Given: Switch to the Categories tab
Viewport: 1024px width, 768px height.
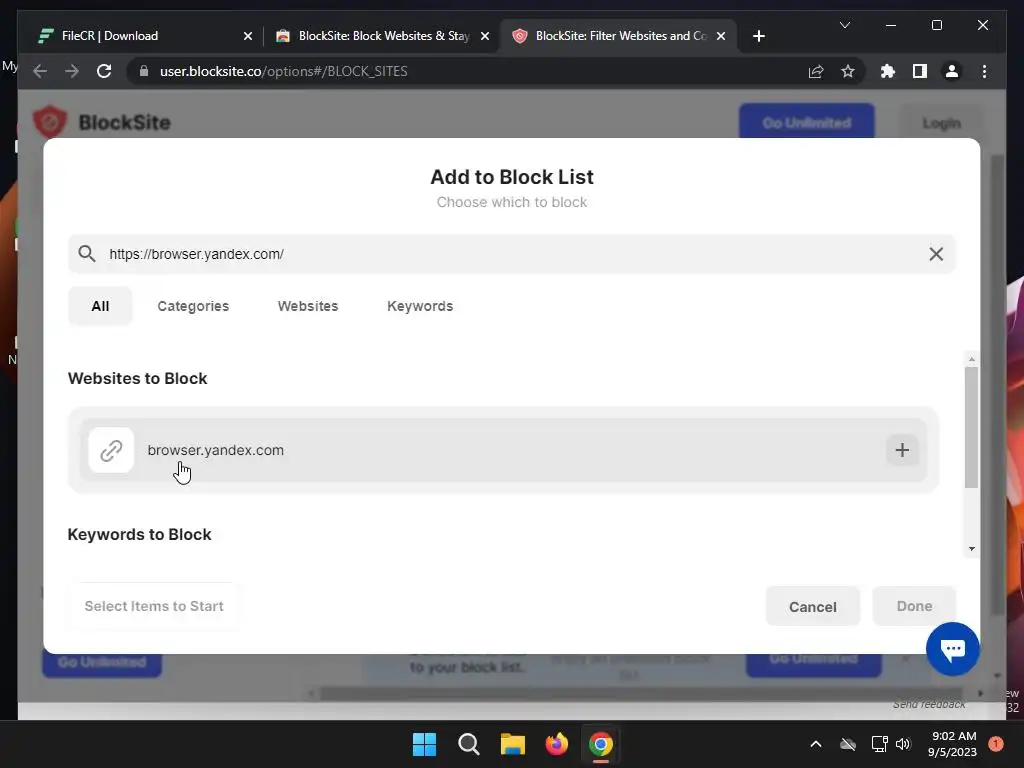Looking at the screenshot, I should (193, 306).
